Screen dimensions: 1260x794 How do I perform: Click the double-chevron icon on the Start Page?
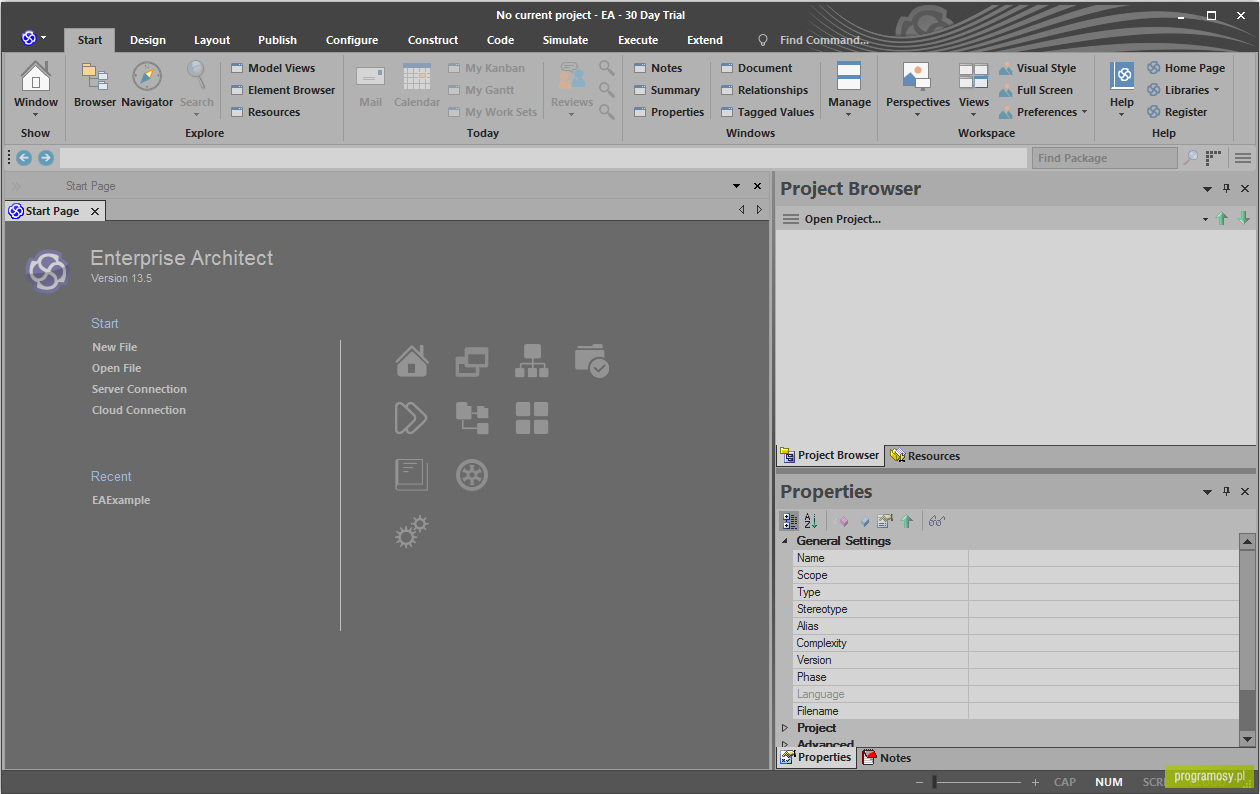point(412,418)
